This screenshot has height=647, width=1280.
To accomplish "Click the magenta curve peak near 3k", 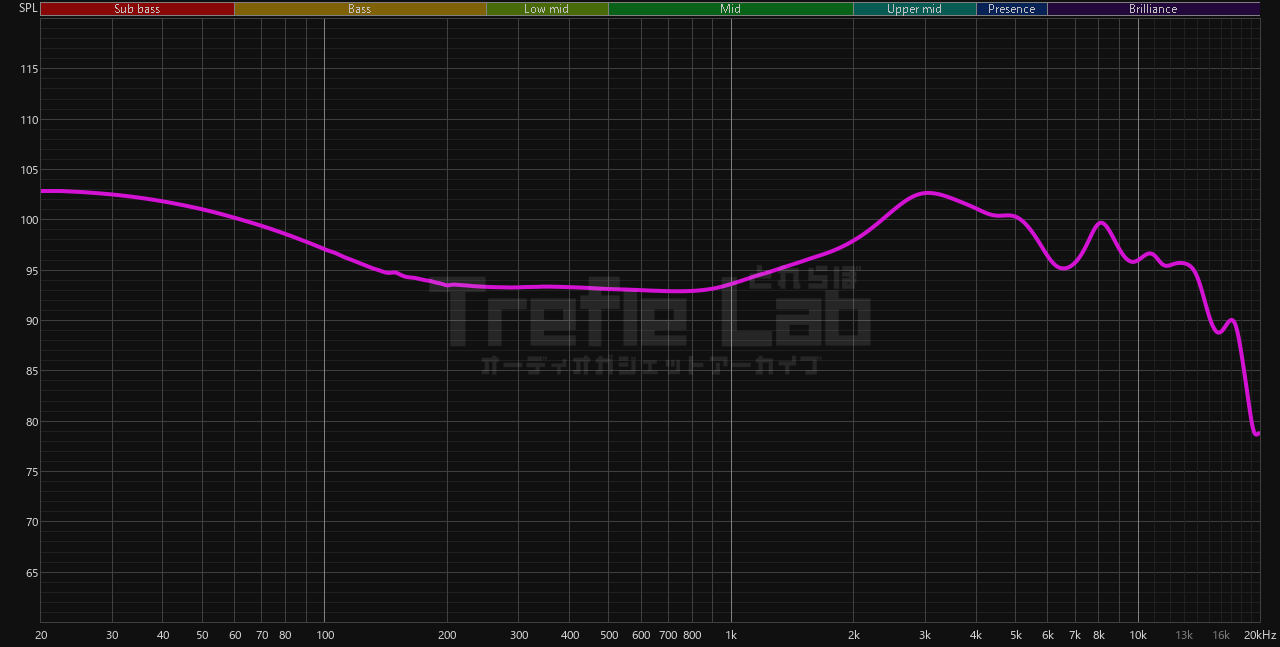I will pyautogui.click(x=927, y=192).
